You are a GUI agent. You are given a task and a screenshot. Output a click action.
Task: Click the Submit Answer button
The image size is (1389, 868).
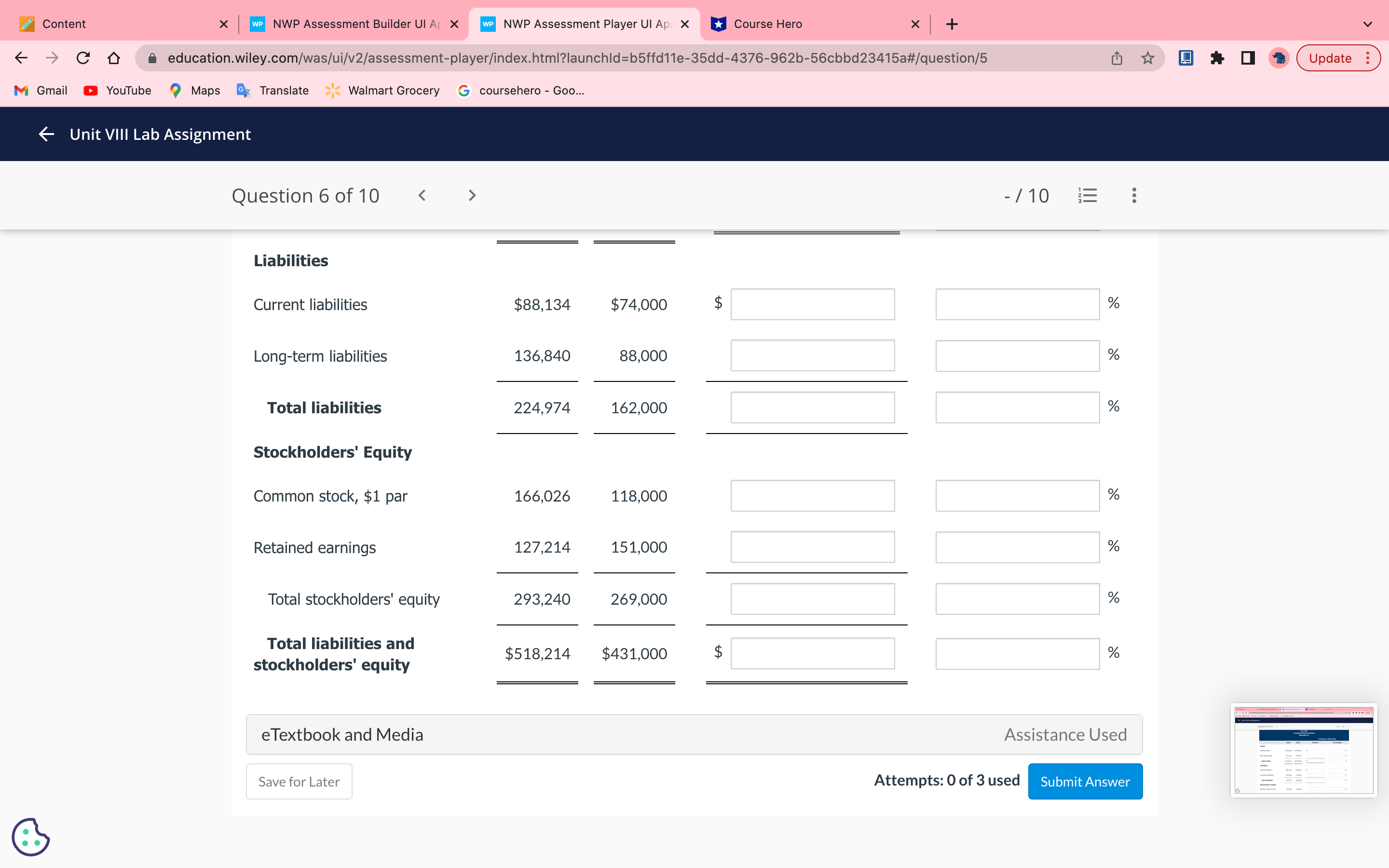pyautogui.click(x=1085, y=781)
